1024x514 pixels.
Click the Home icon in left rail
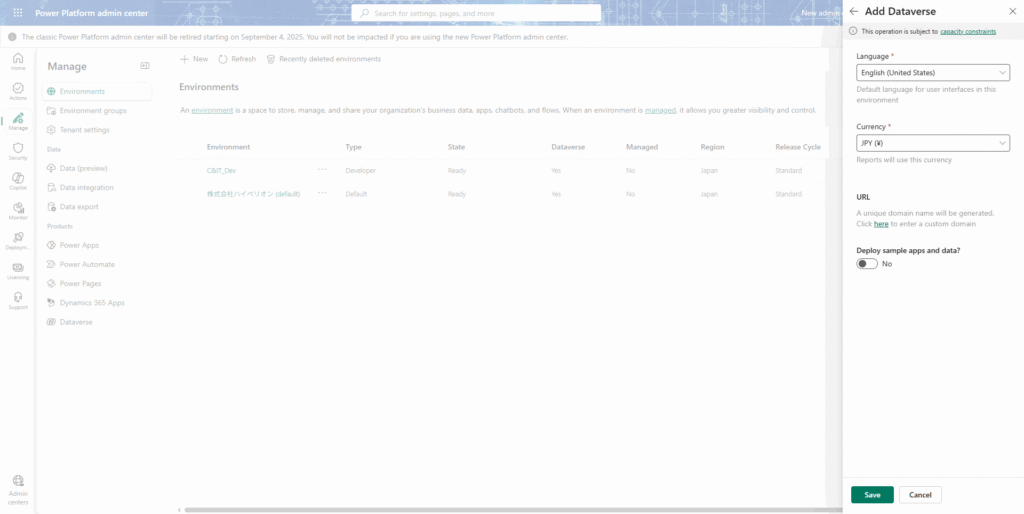(18, 62)
